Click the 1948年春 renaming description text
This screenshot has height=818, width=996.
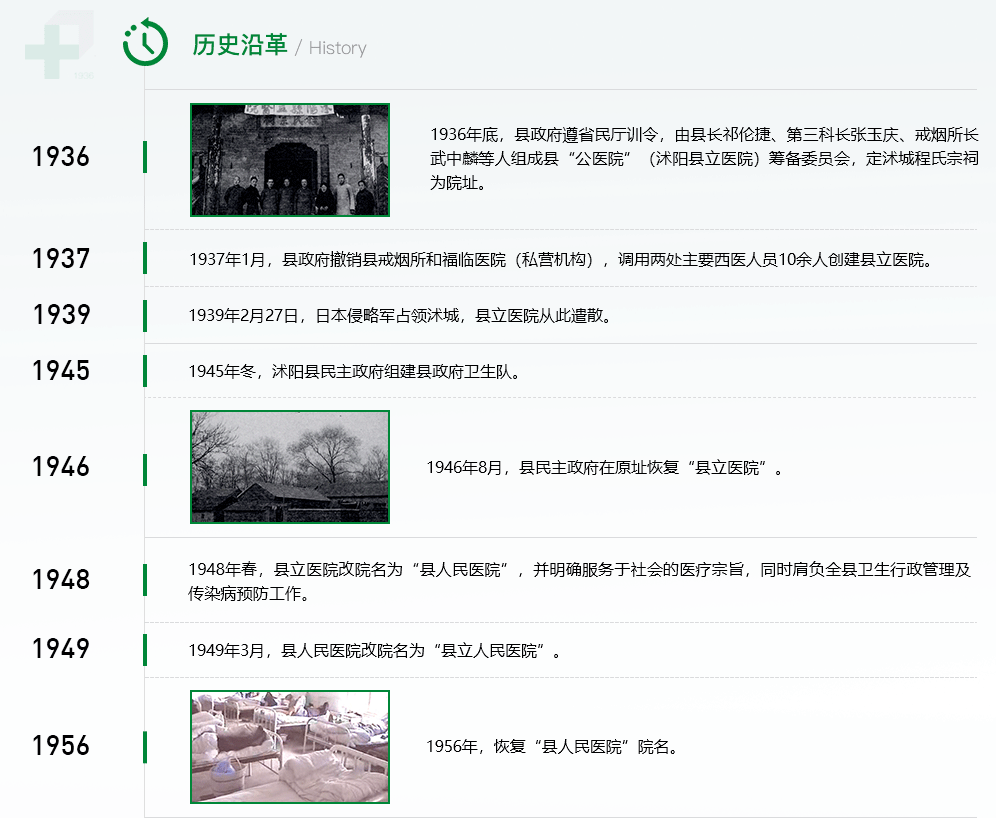tap(579, 581)
